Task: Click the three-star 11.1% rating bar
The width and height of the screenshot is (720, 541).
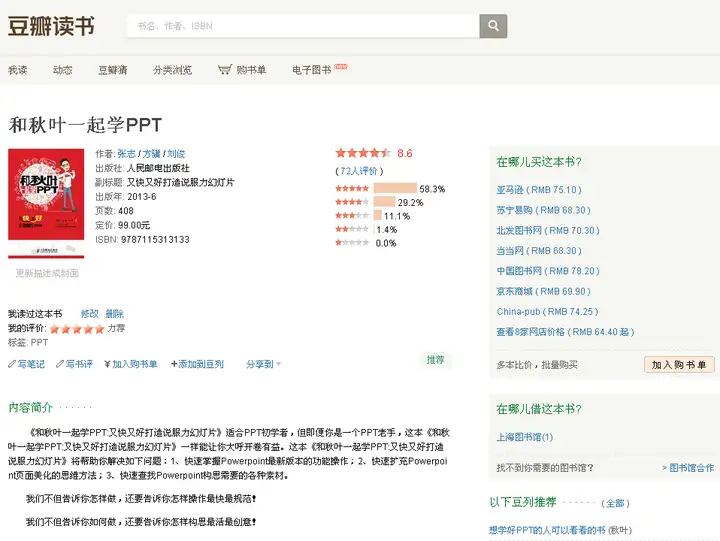Action: (x=377, y=215)
